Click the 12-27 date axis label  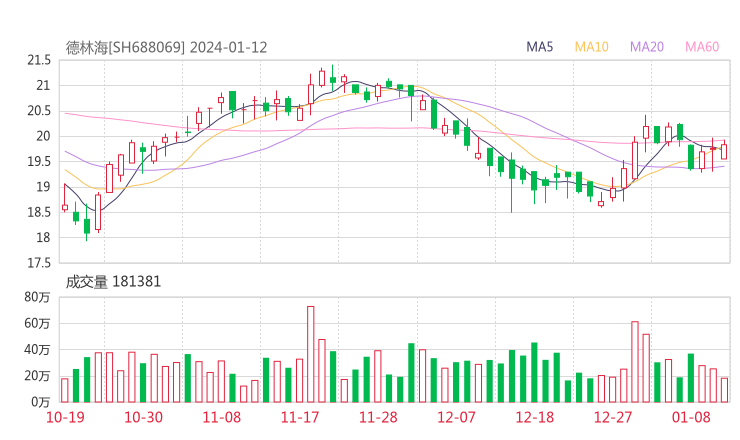613,417
